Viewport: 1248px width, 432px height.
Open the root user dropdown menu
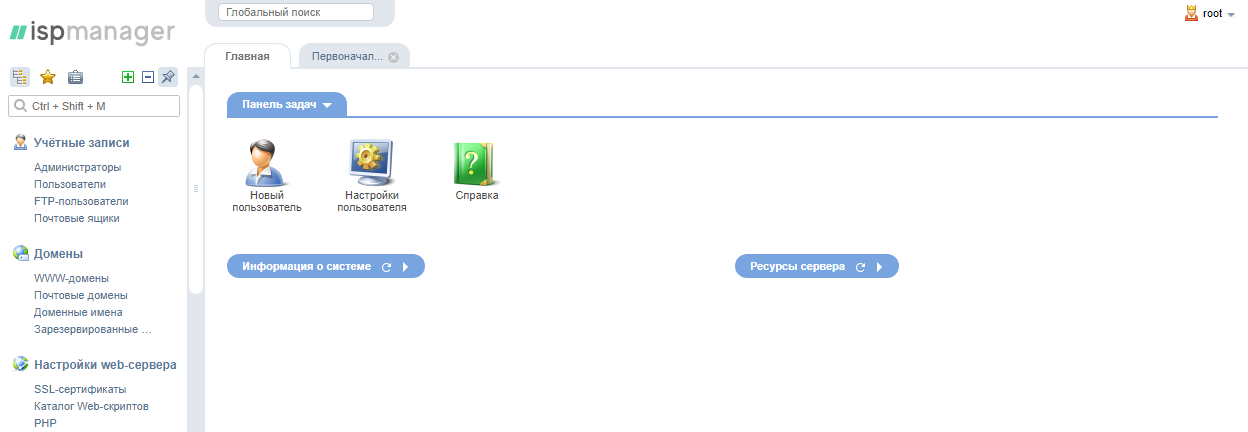(1210, 14)
